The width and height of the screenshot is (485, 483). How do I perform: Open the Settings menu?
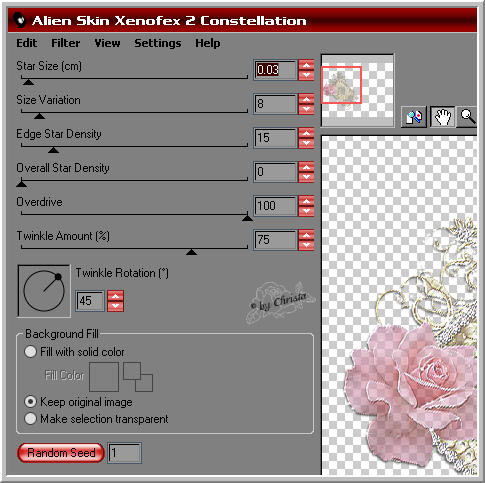point(158,43)
